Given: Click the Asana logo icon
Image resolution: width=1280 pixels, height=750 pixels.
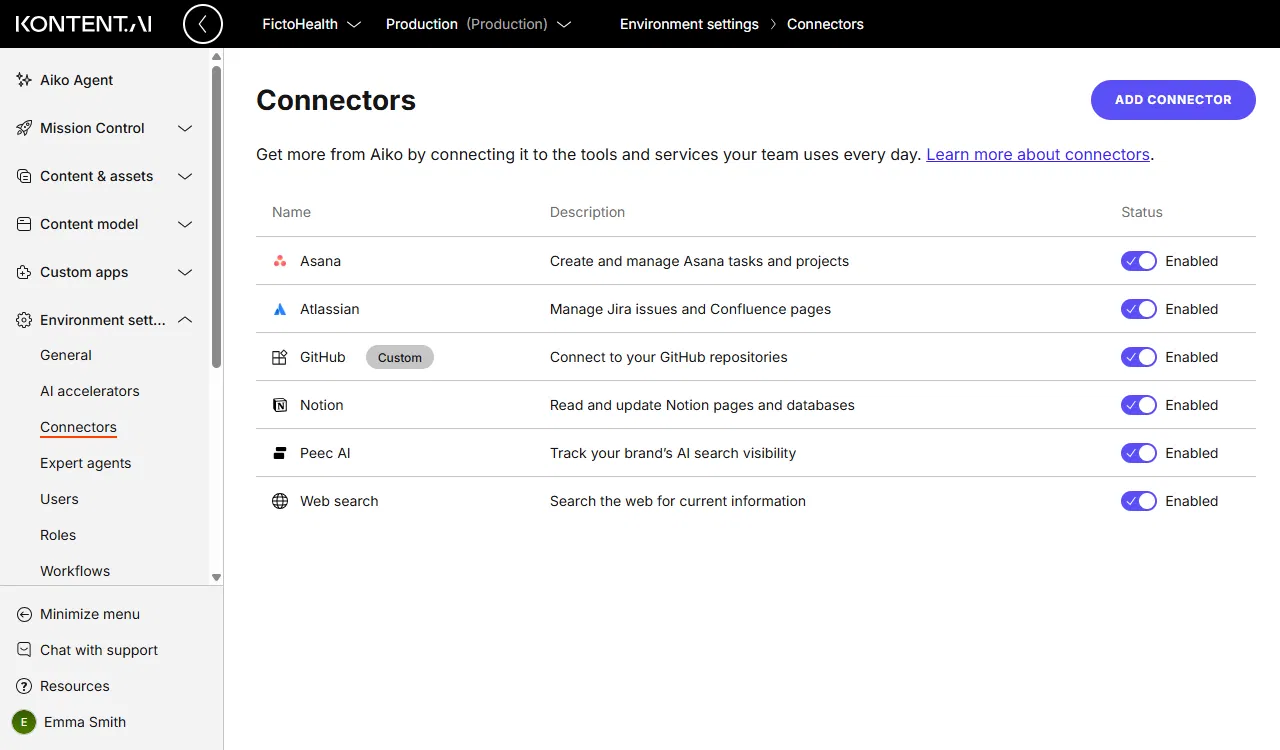Looking at the screenshot, I should 280,261.
